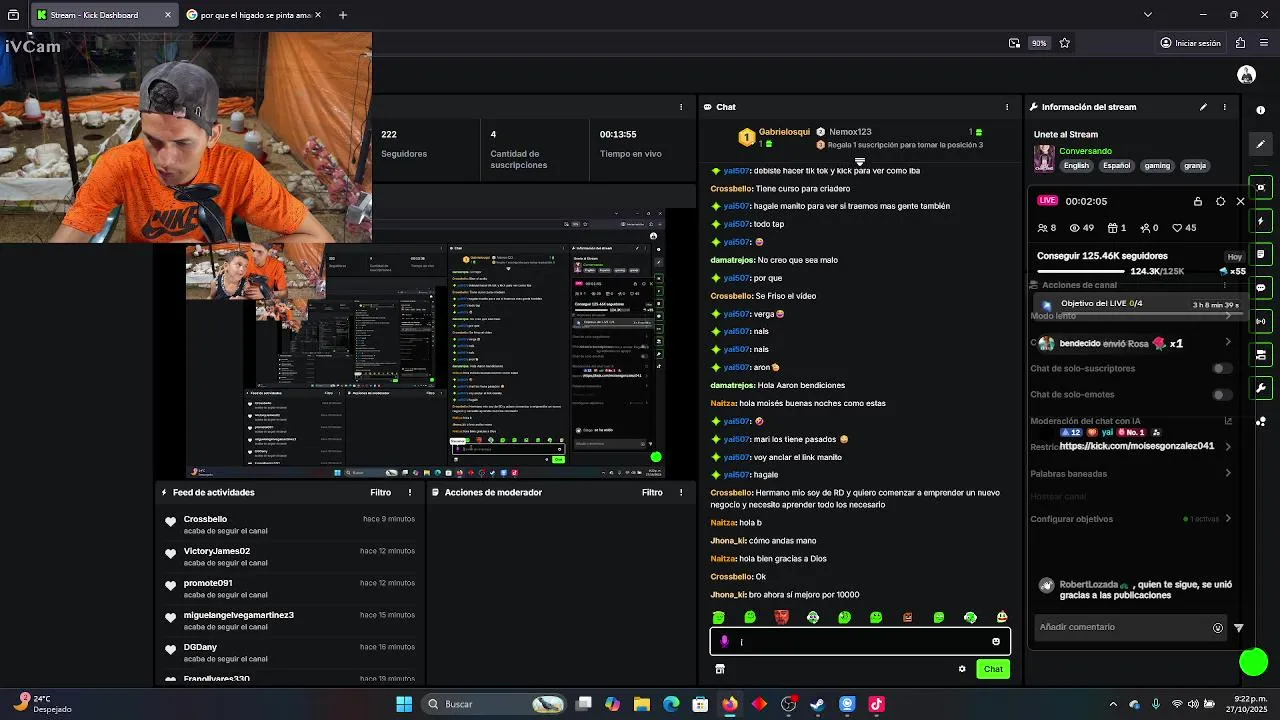The width and height of the screenshot is (1280, 720).
Task: Open Filtro in Acciones de moderador
Action: [x=652, y=492]
